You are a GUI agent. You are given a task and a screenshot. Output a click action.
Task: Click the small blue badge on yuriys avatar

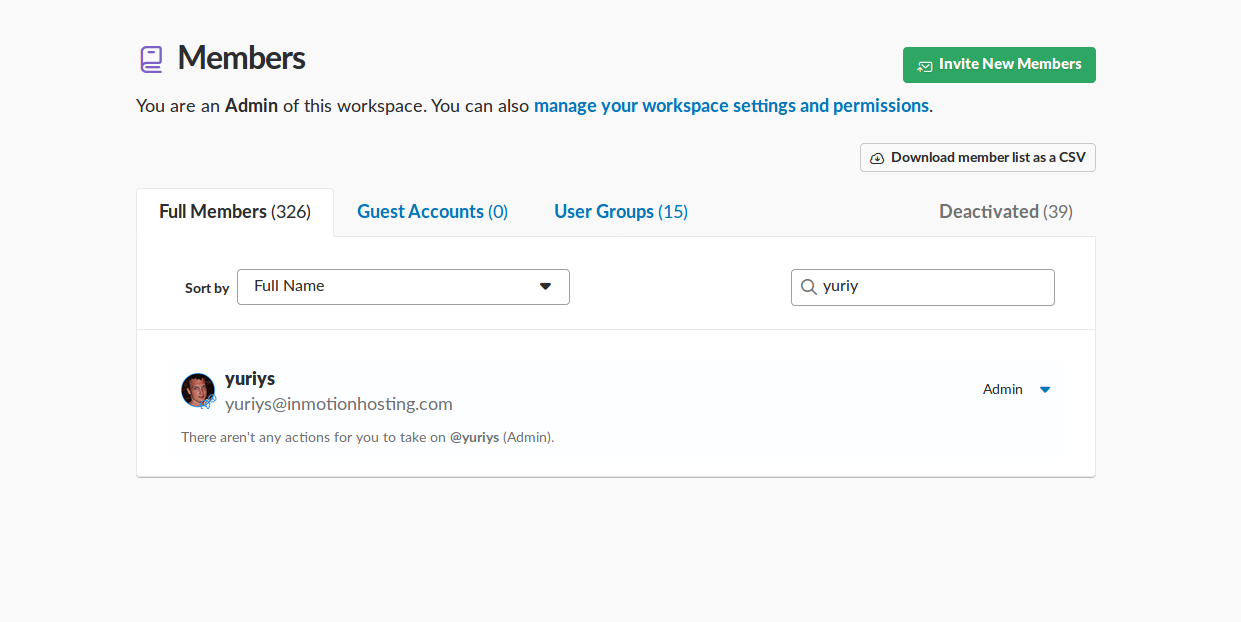210,399
